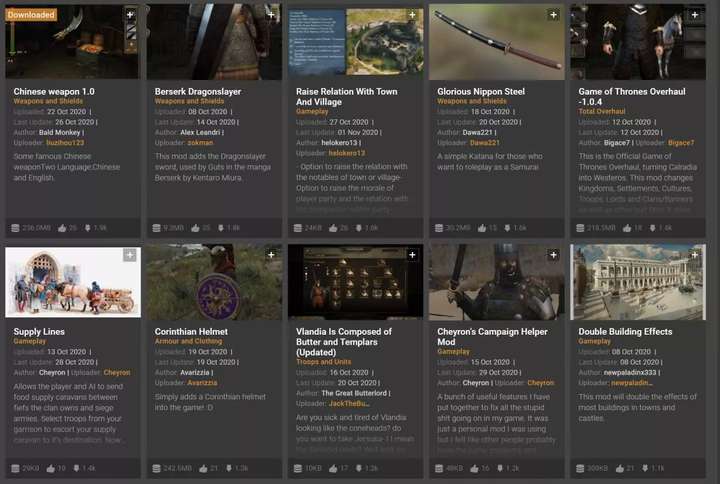The width and height of the screenshot is (720, 484).
Task: Click thumbs-up icon on Supply Lines card
Action: pyautogui.click(x=51, y=468)
